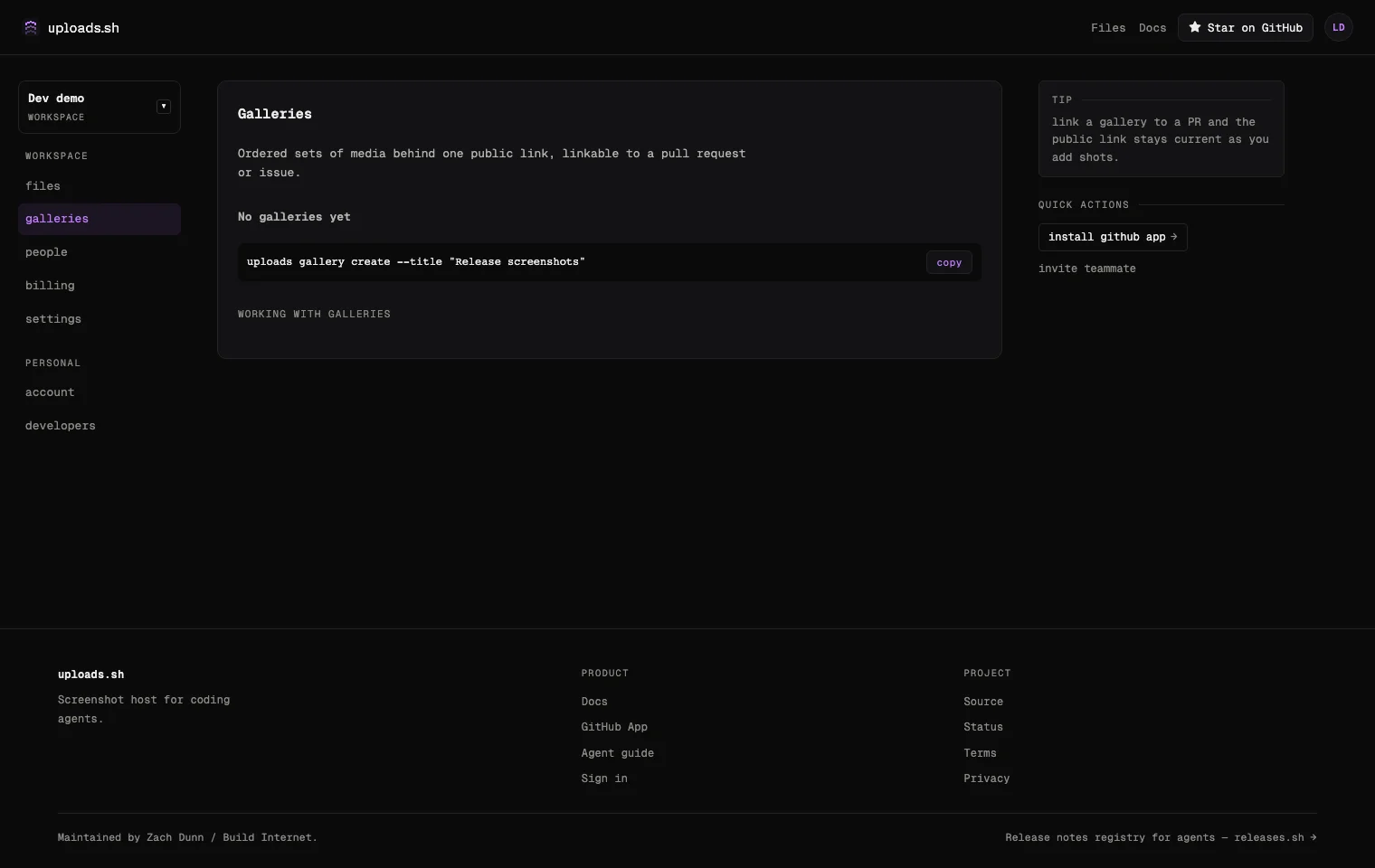Open footer Privacy link
The width and height of the screenshot is (1375, 868).
986,778
